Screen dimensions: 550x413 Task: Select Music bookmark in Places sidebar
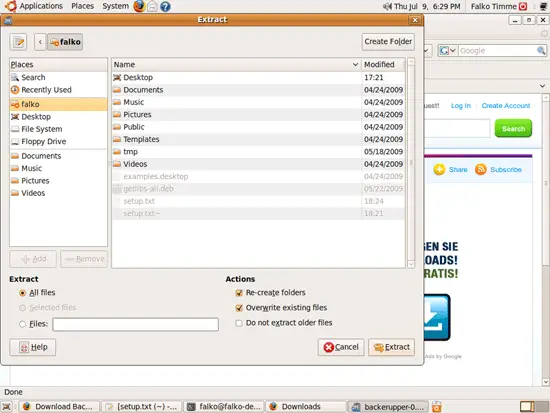[58, 168]
